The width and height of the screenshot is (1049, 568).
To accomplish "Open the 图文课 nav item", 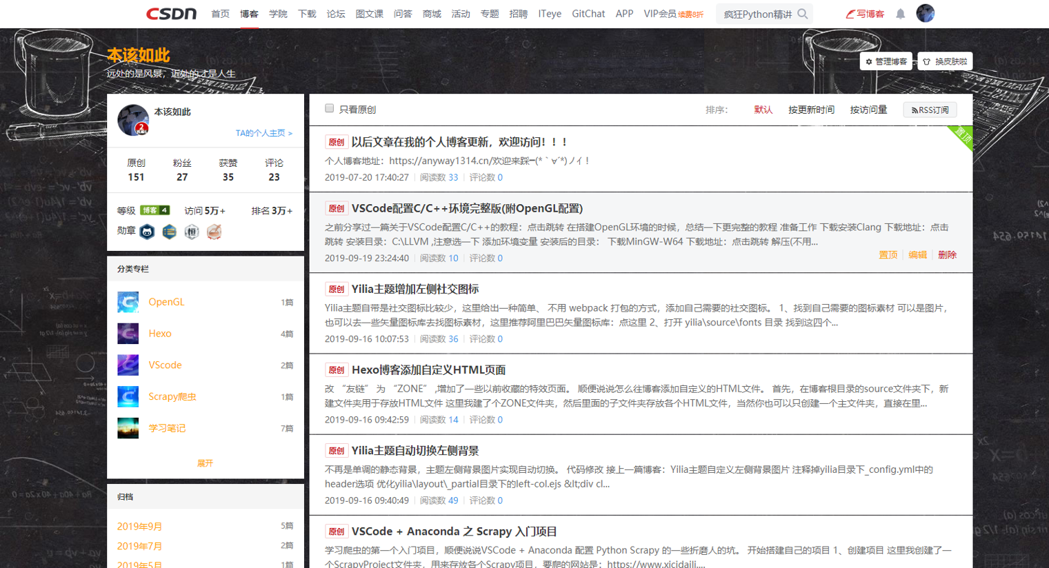I will click(369, 13).
